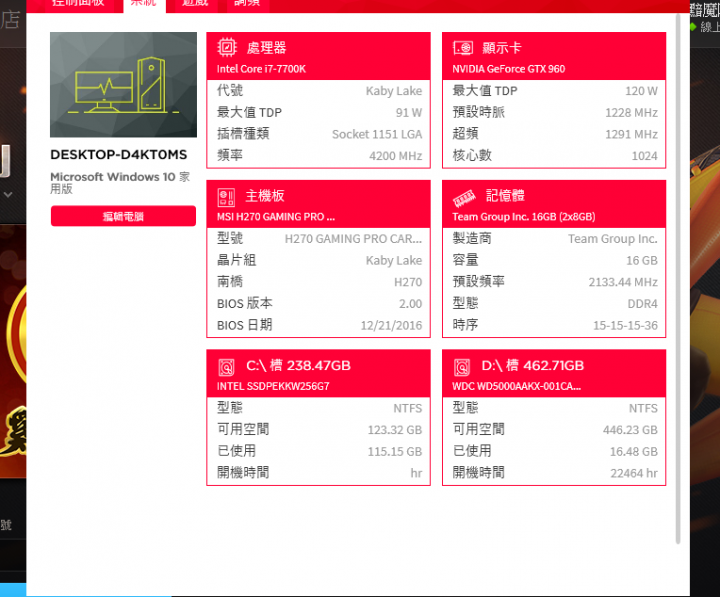720x597 pixels.
Task: Click the down chevron in the background window's left edge
Action: (x=8, y=195)
